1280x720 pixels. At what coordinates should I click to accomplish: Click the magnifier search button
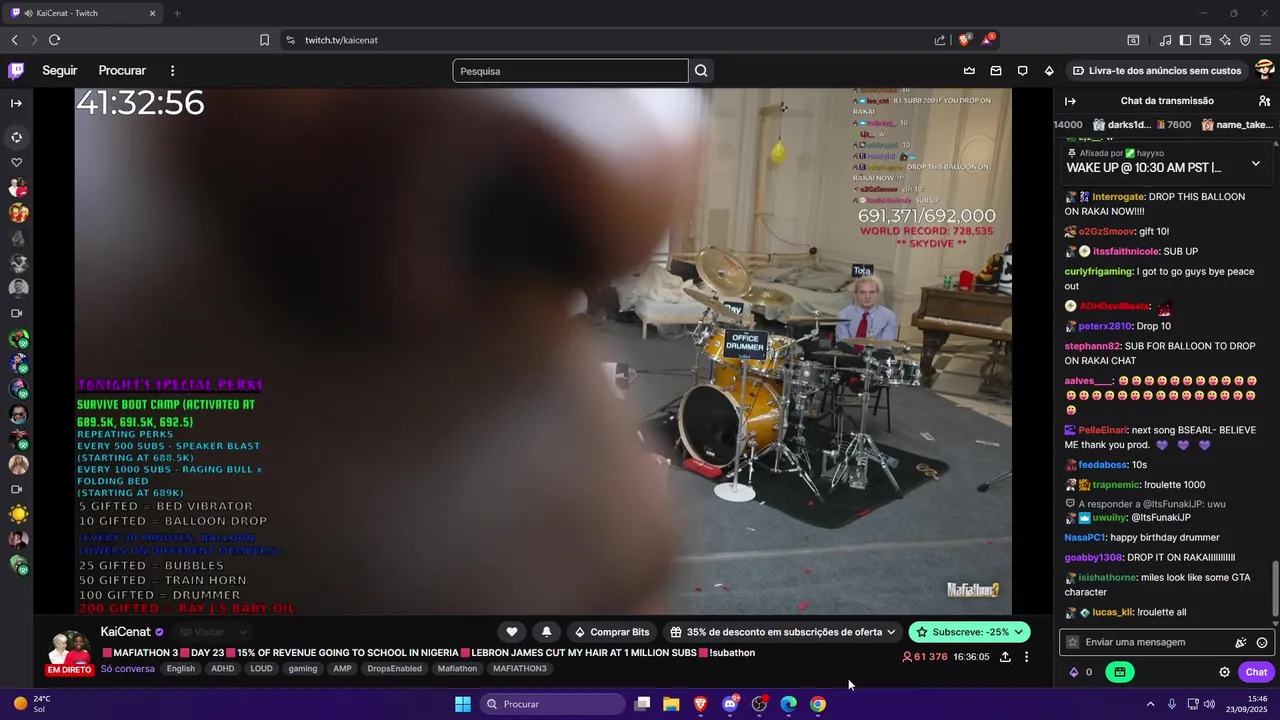pos(701,71)
